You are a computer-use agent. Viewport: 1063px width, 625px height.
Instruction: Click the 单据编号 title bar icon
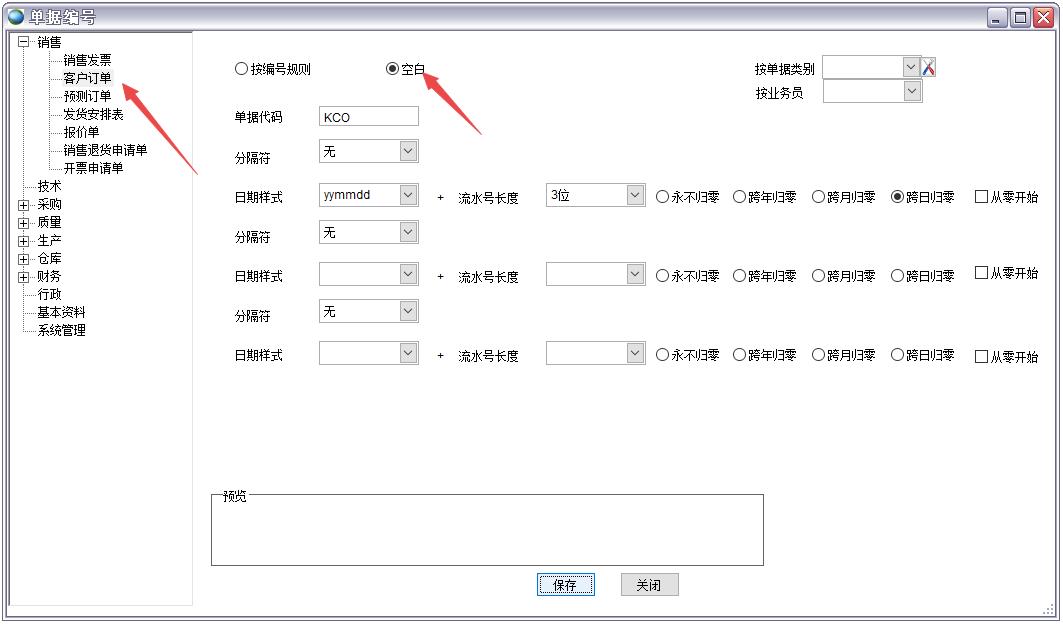coord(12,16)
